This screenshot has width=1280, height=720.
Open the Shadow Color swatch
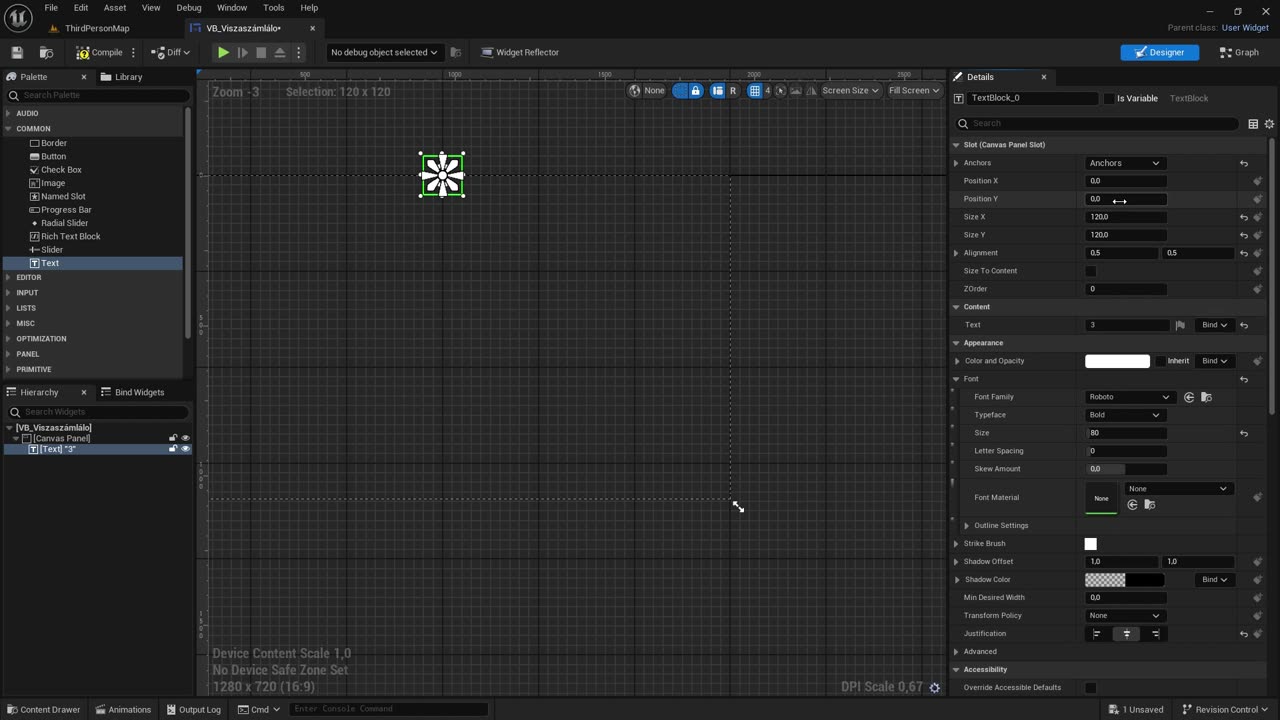[x=1125, y=580]
